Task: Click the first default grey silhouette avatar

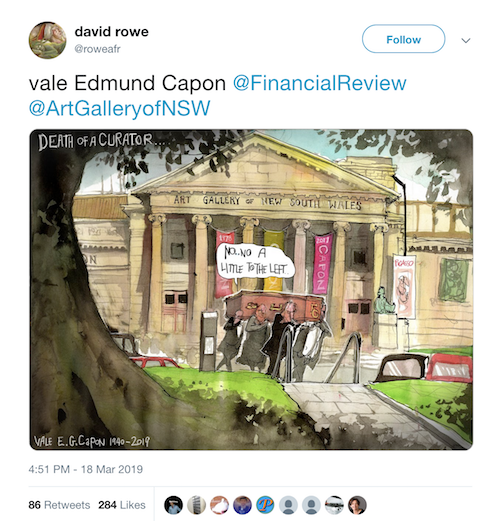Action: [288, 505]
